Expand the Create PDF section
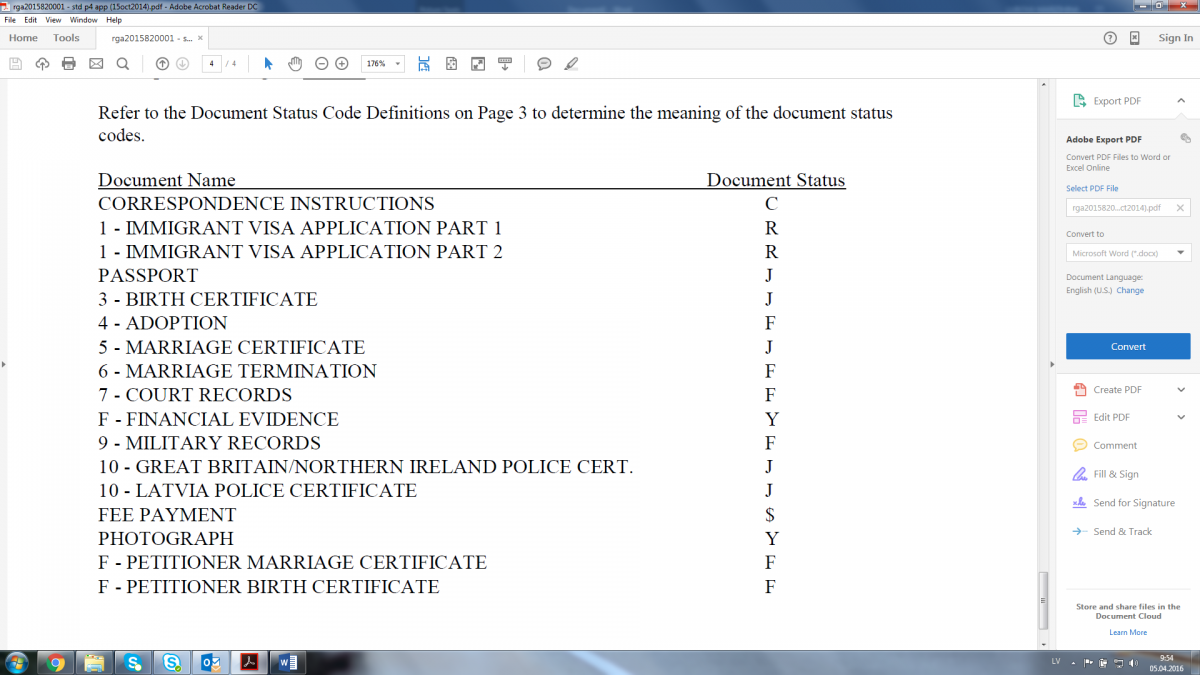This screenshot has height=675, width=1200. coord(1181,390)
